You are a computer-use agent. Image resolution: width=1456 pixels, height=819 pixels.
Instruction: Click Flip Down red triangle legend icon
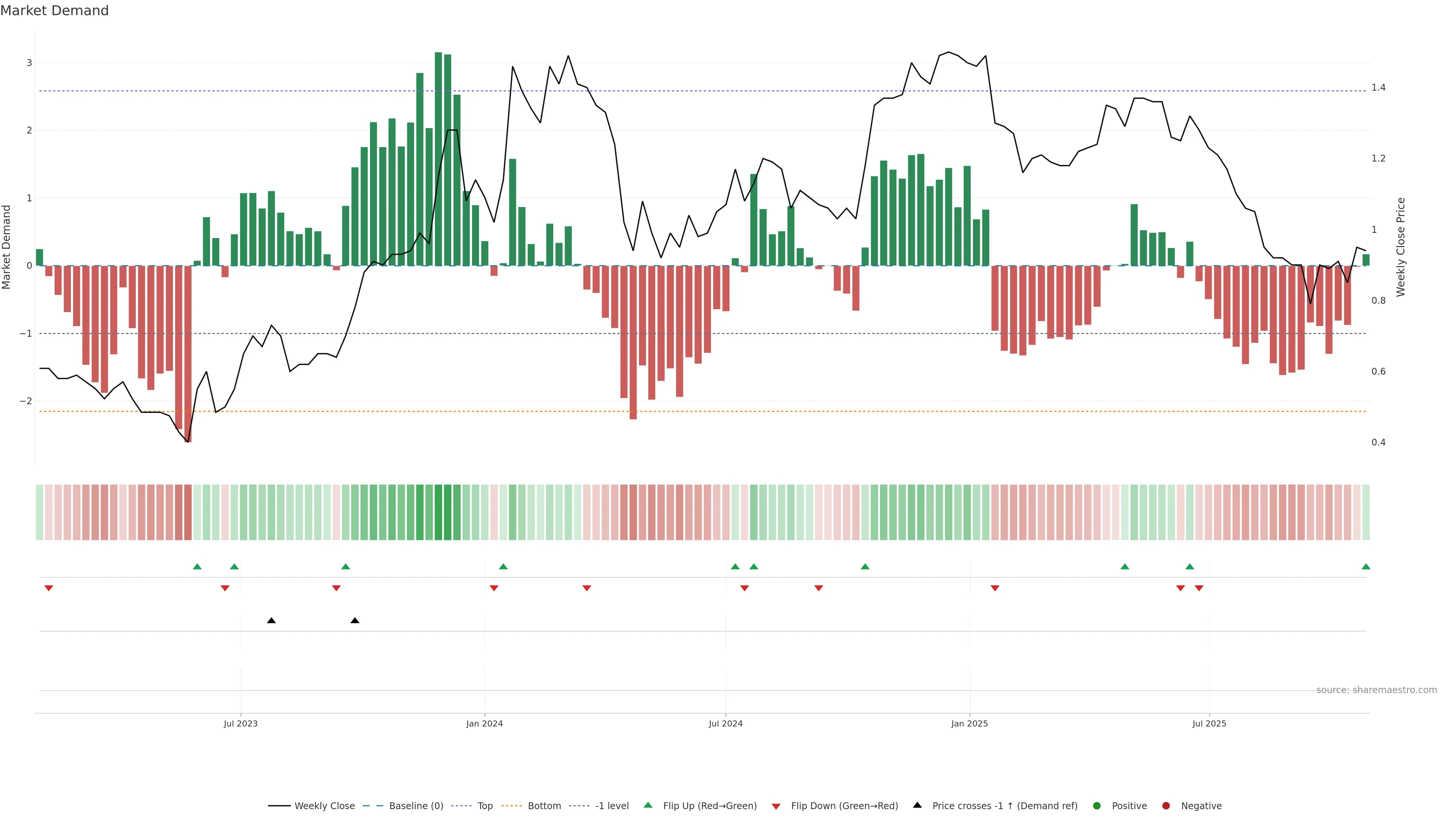[776, 806]
